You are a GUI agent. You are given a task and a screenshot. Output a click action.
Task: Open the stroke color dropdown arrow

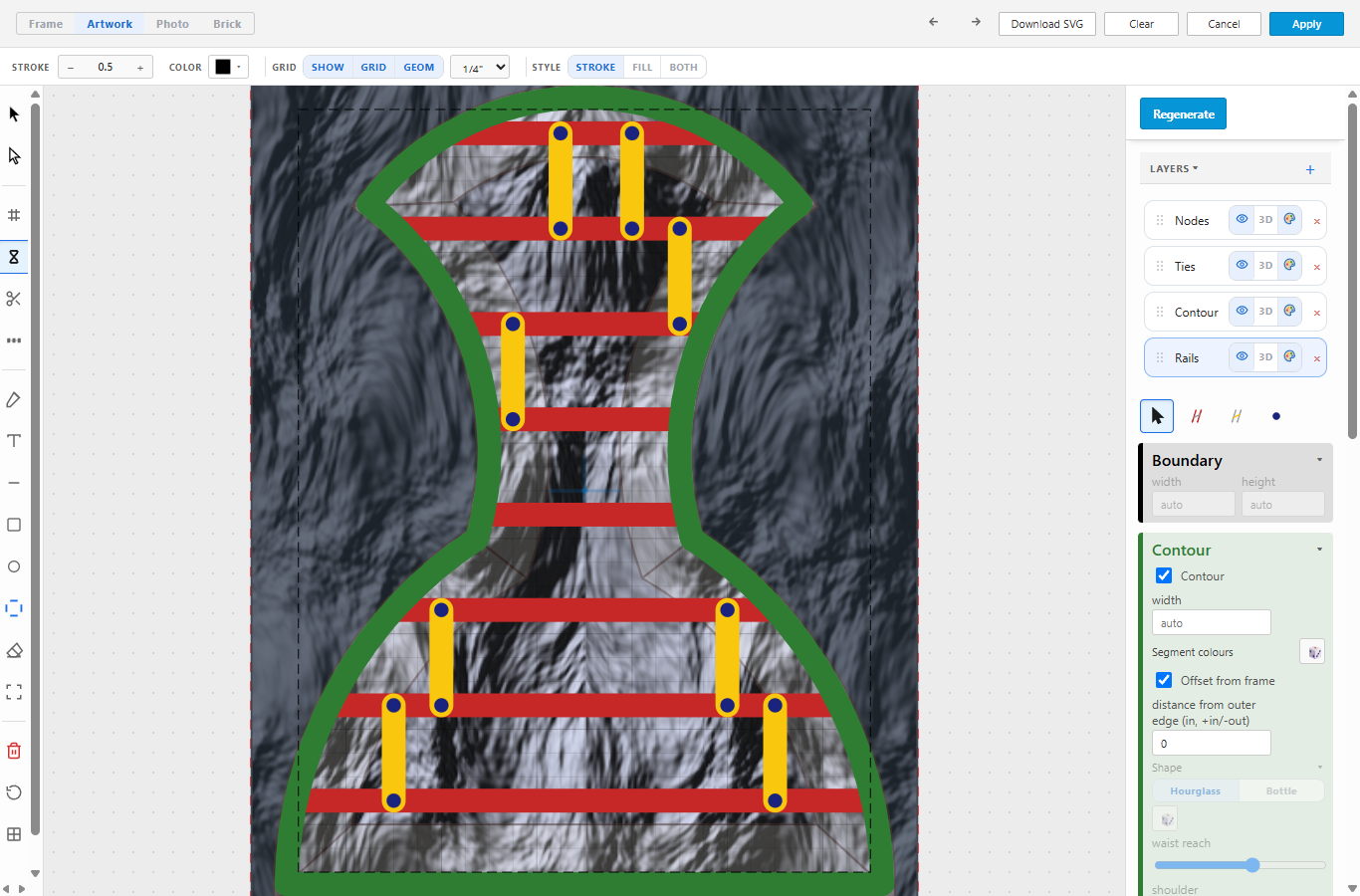pos(239,67)
